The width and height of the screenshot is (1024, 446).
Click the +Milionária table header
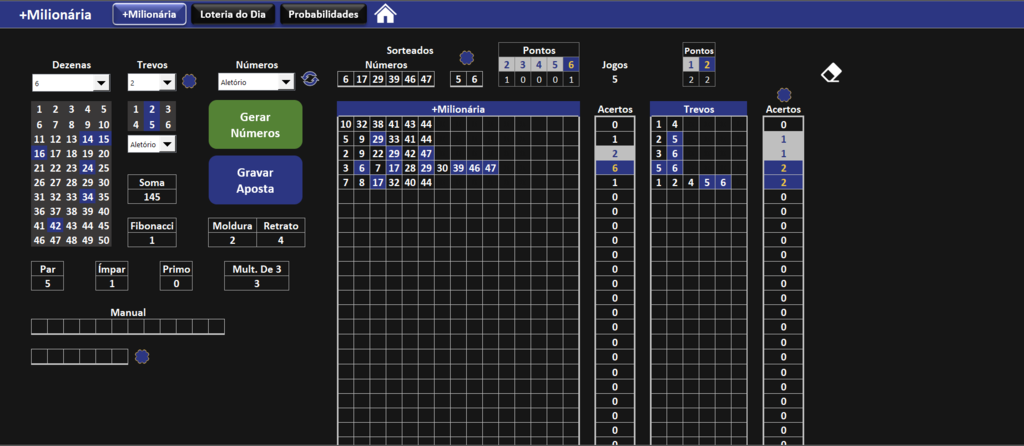[x=458, y=109]
